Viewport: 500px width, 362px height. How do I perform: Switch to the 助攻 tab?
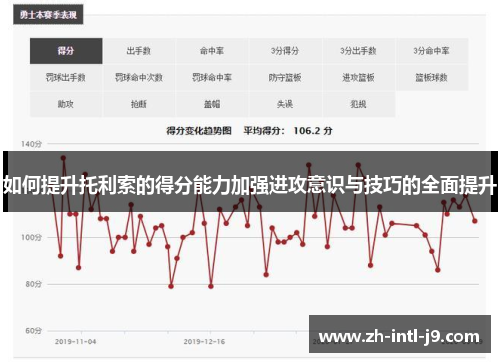click(66, 104)
